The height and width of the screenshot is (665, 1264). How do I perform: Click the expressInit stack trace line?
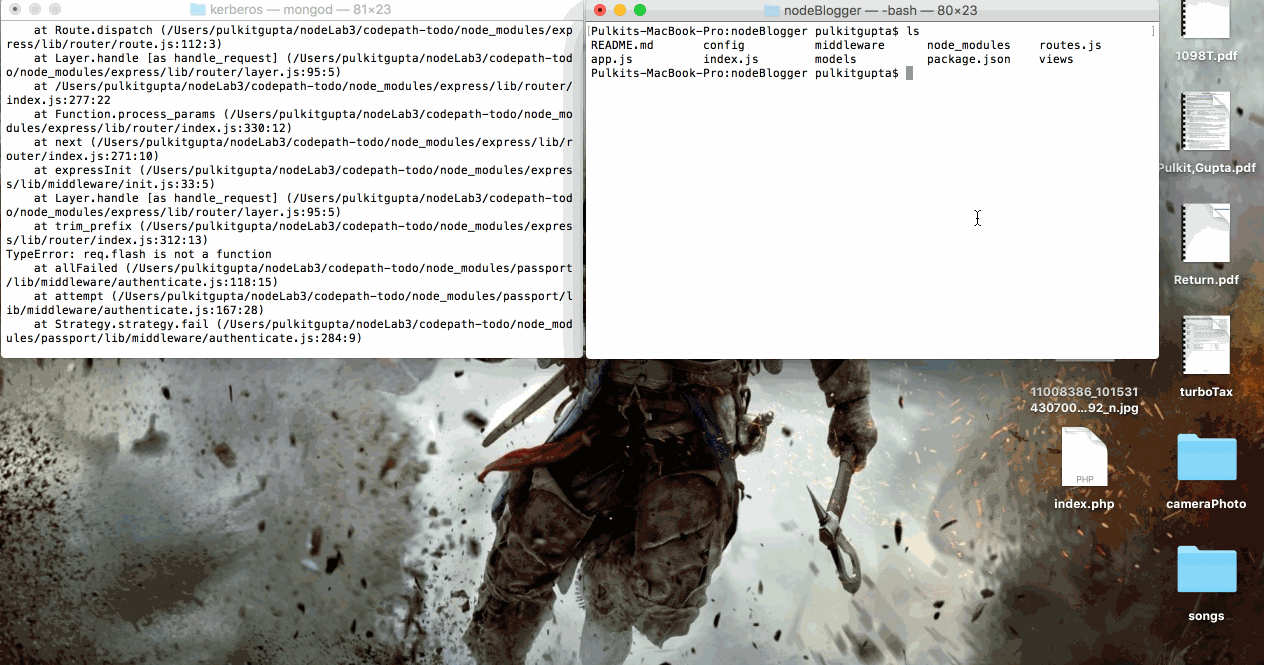(289, 177)
